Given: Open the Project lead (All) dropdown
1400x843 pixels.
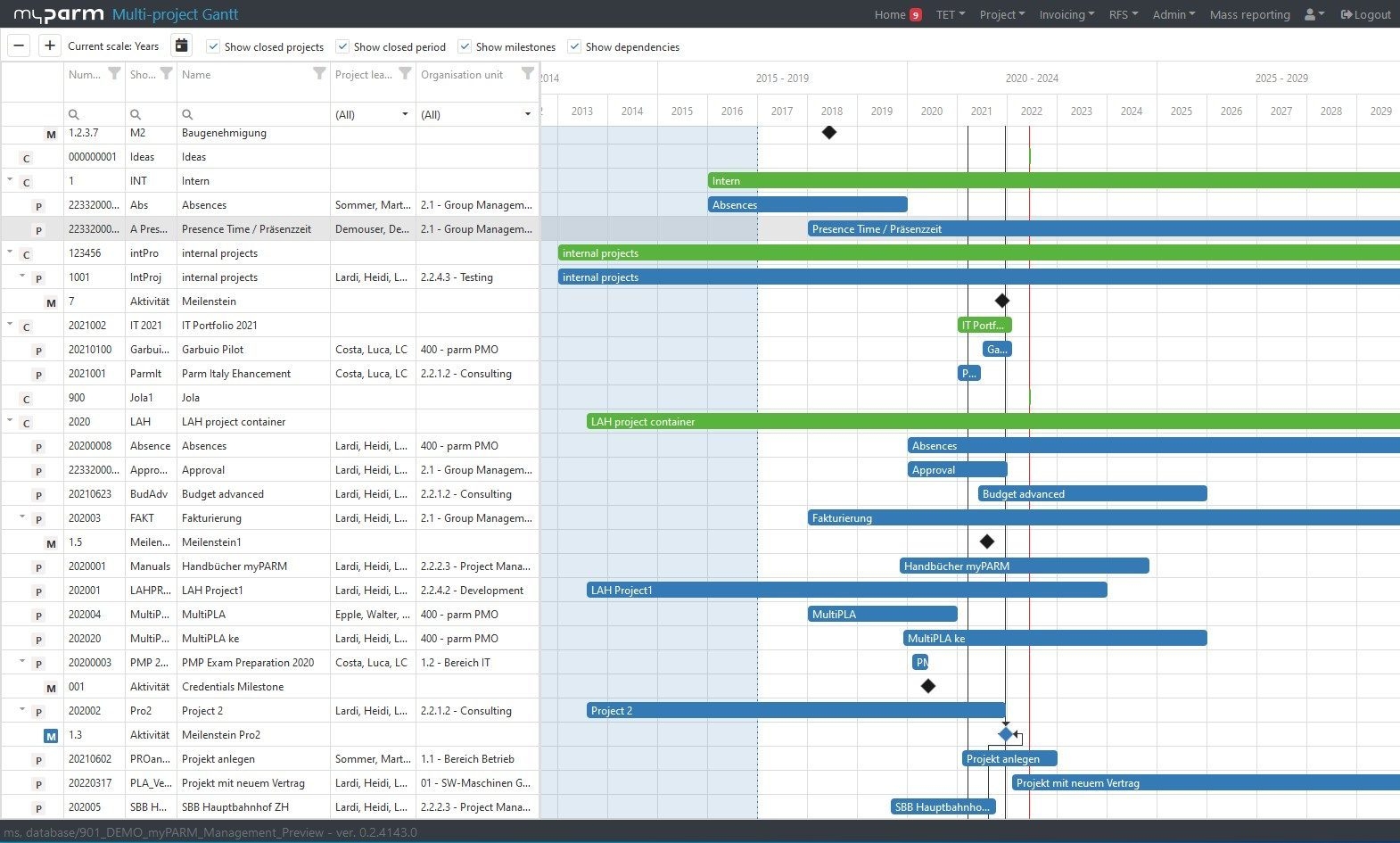Looking at the screenshot, I should (x=373, y=114).
